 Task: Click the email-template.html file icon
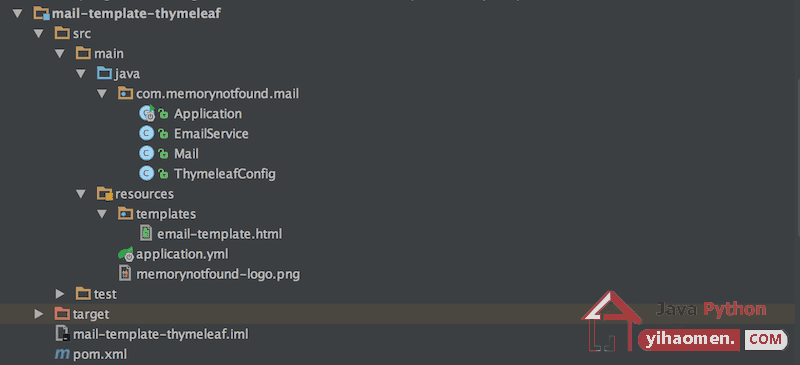(x=146, y=234)
